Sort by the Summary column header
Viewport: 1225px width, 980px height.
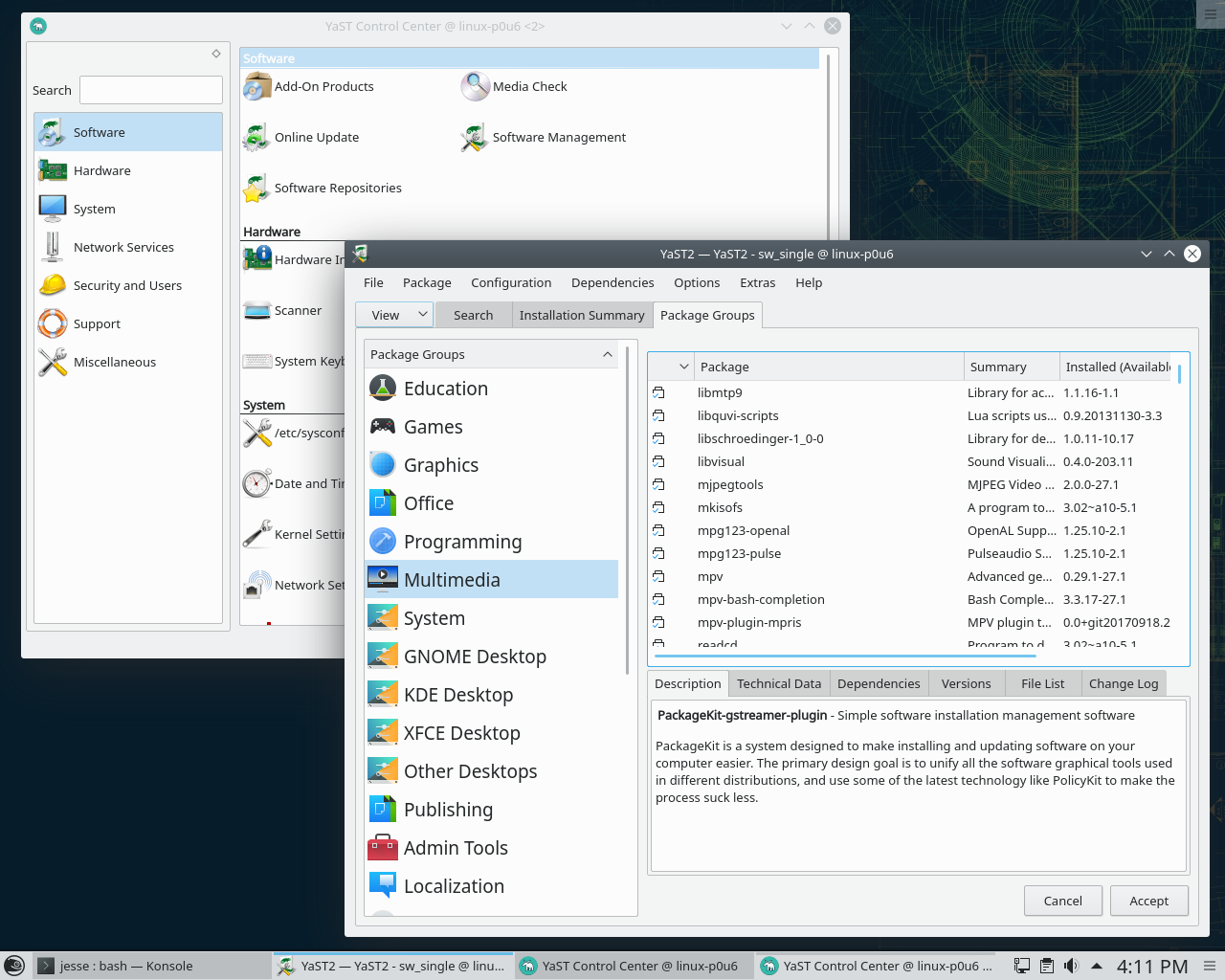pyautogui.click(x=1012, y=367)
